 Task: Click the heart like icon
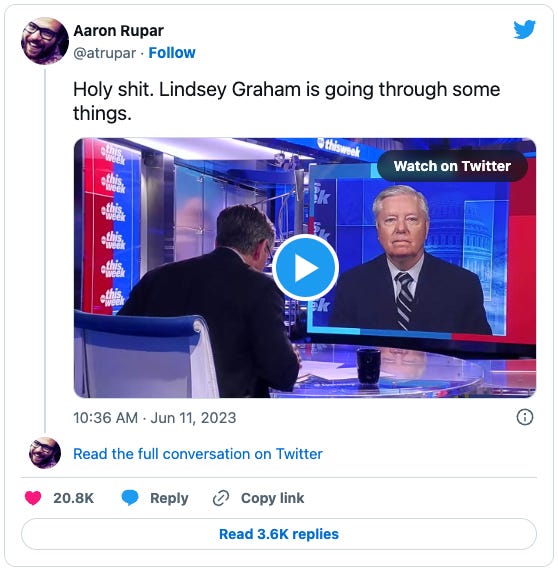33,498
